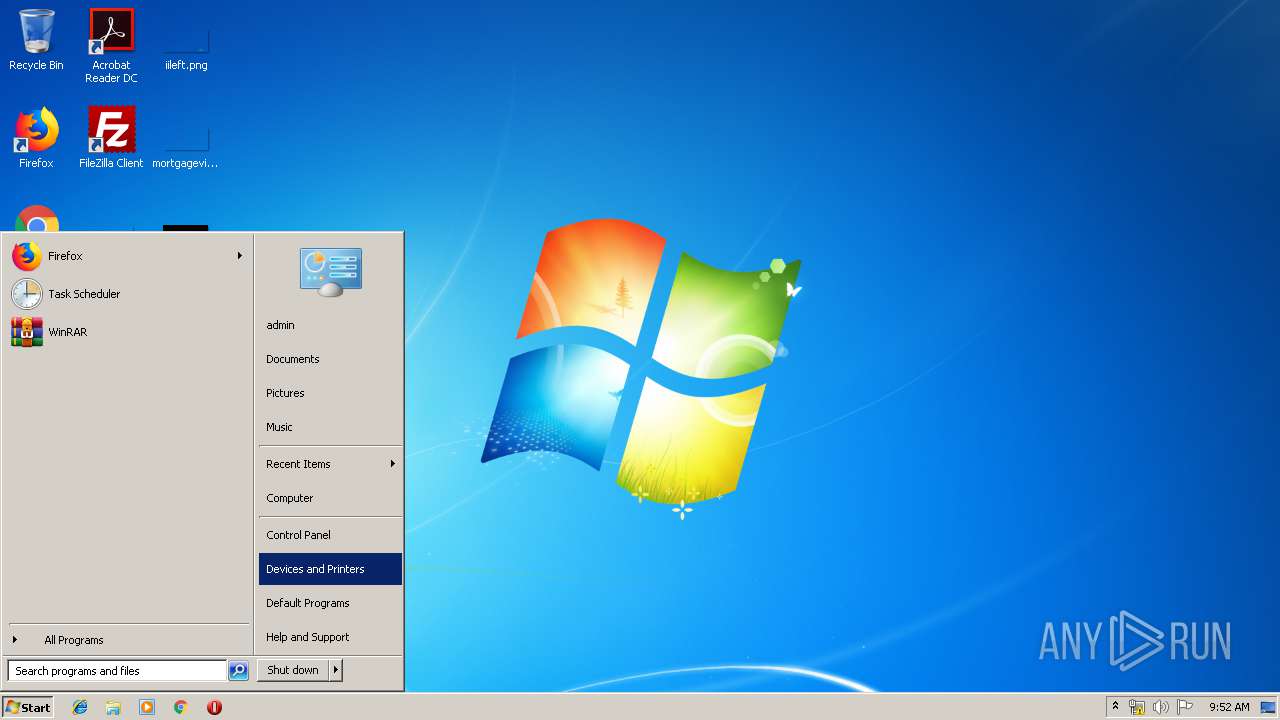Viewport: 1280px width, 720px height.
Task: Click the Task Scheduler clock icon
Action: (x=27, y=294)
